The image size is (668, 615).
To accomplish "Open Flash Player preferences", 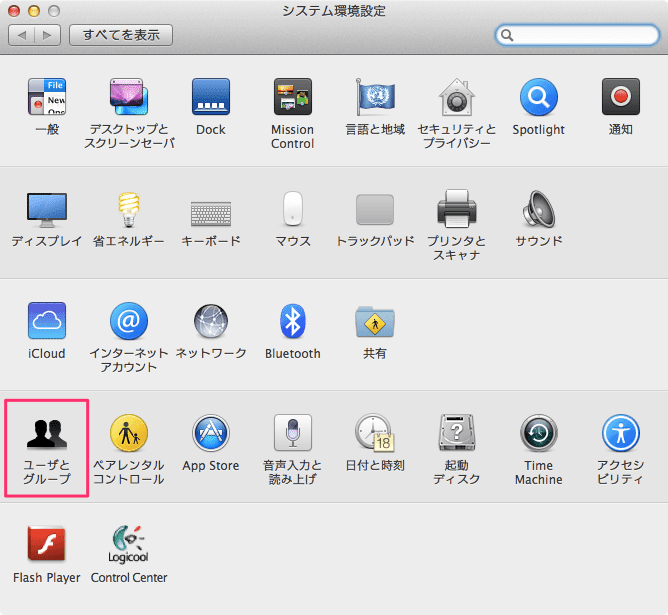I will click(47, 544).
